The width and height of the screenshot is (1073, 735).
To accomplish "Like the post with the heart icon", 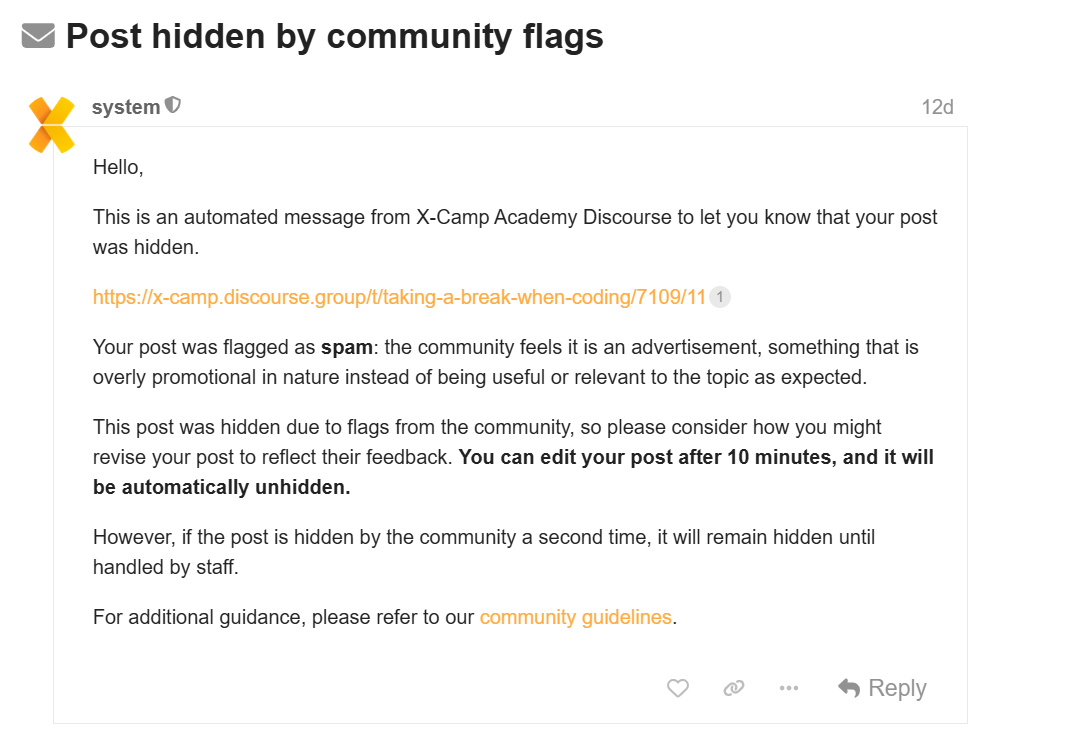I will pos(677,688).
